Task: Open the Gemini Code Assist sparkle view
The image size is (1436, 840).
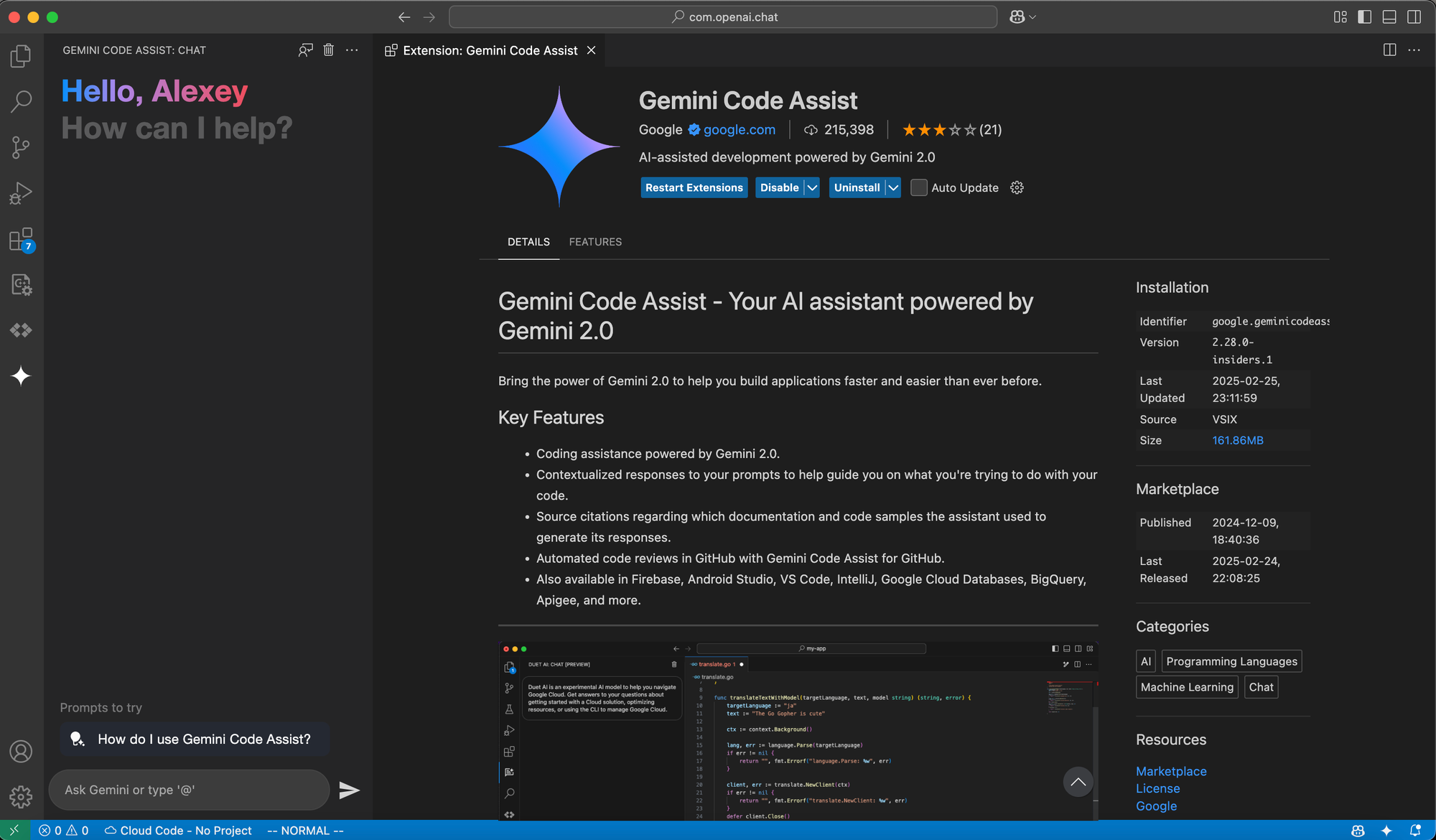Action: click(21, 375)
